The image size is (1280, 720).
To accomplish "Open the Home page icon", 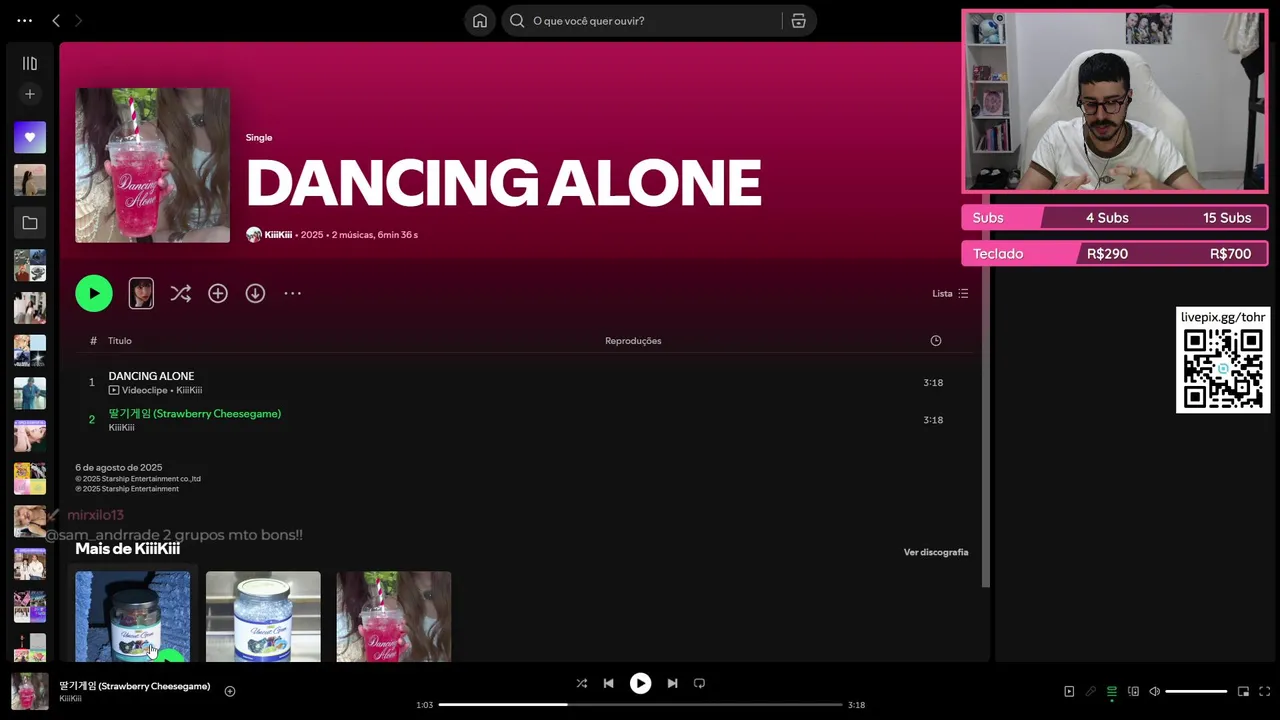I will click(480, 21).
